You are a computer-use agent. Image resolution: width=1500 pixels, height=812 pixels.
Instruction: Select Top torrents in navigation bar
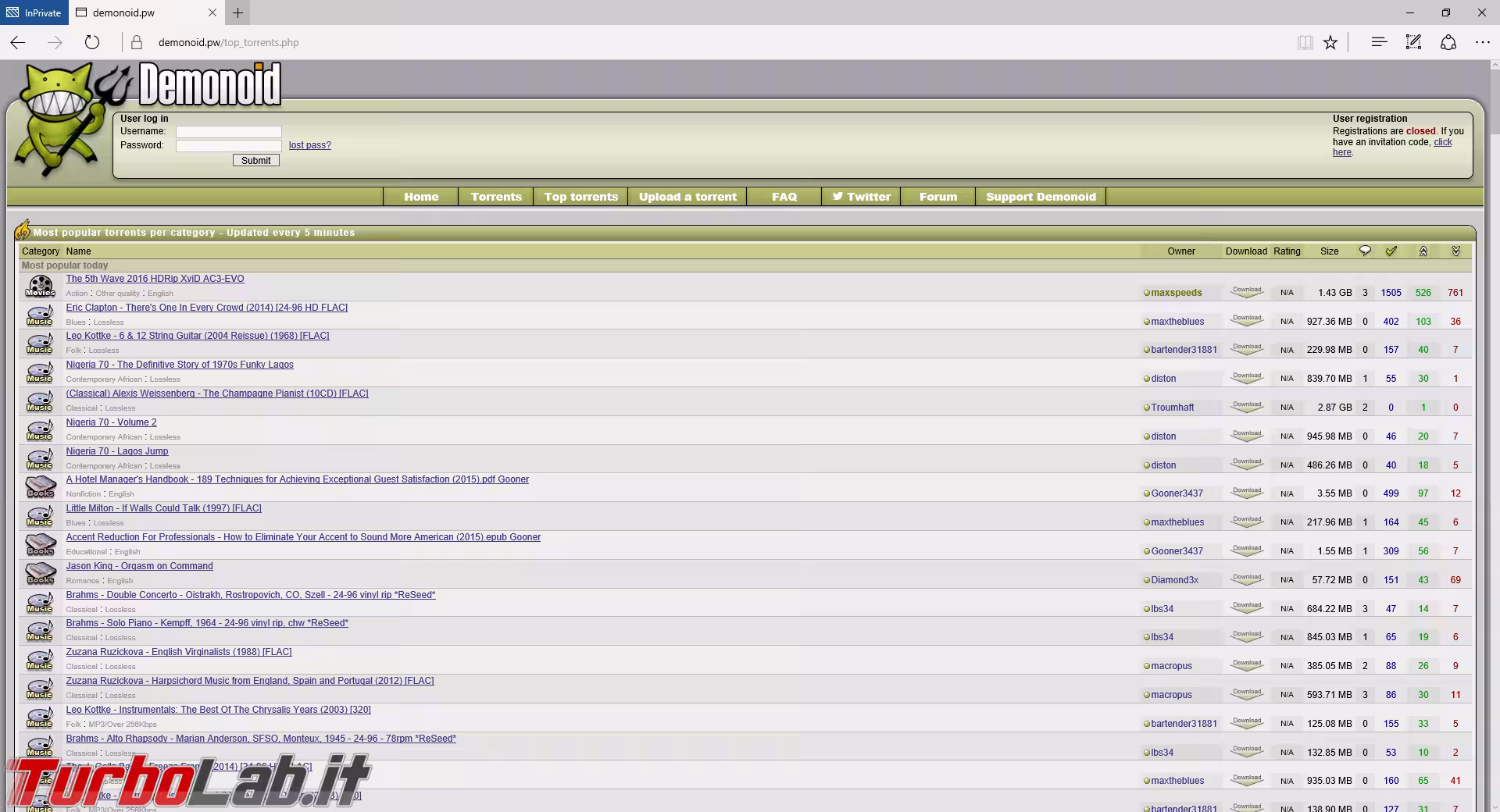[x=581, y=197]
